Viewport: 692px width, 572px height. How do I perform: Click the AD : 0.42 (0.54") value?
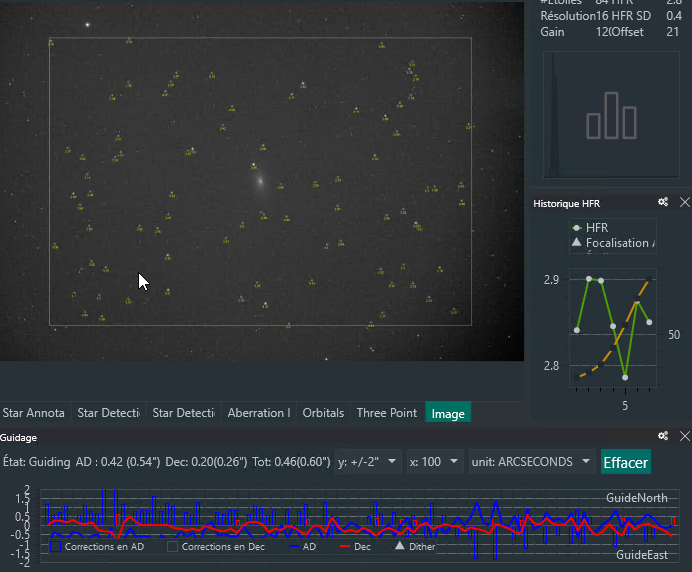click(118, 462)
